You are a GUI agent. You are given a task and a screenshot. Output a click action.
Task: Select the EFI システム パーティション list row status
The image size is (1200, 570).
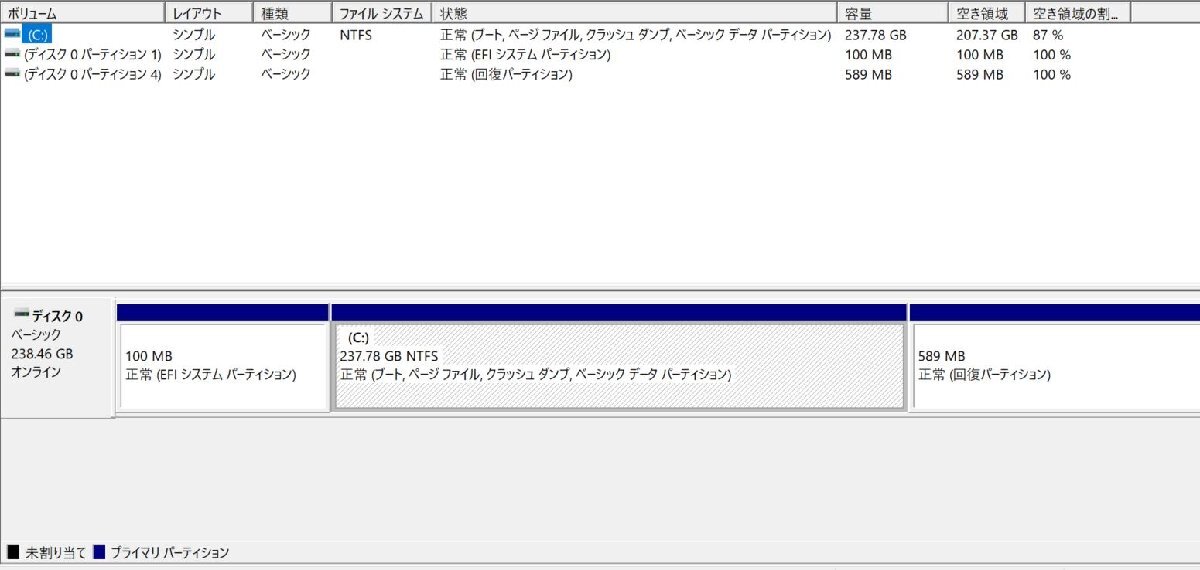[525, 54]
